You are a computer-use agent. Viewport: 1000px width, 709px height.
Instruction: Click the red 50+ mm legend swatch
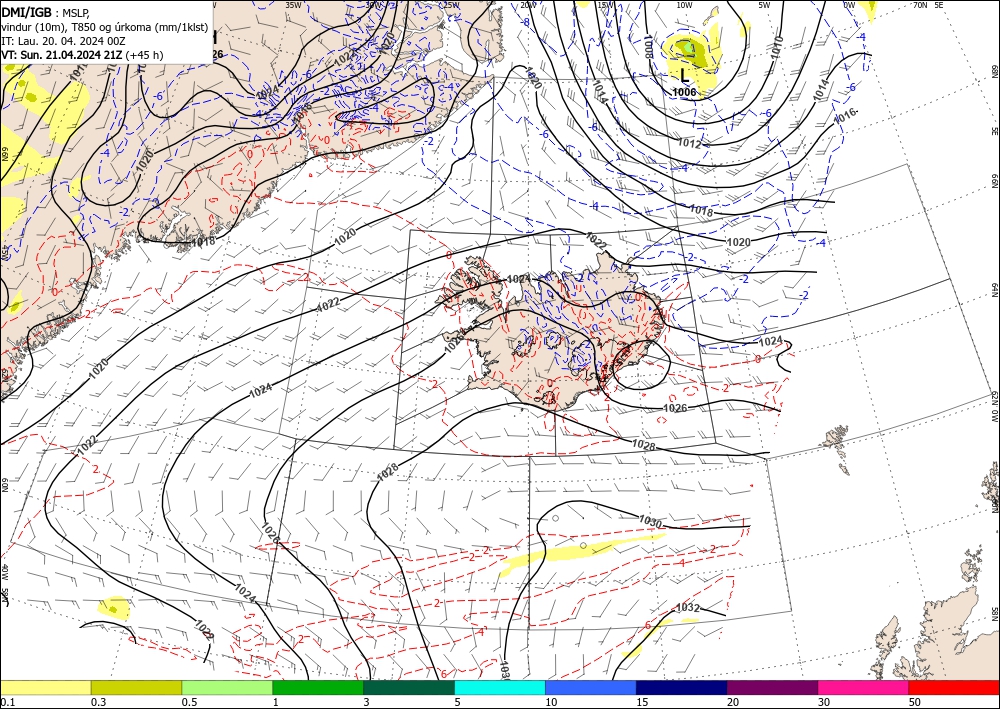[954, 687]
